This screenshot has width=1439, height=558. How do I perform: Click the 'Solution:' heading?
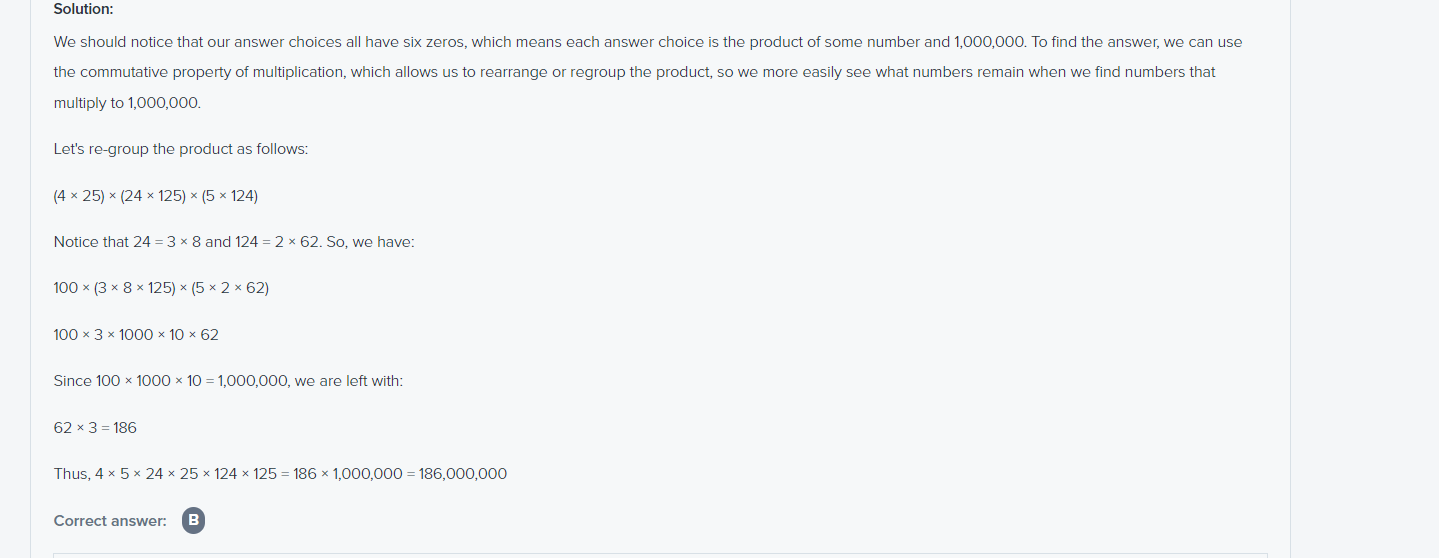pos(84,8)
